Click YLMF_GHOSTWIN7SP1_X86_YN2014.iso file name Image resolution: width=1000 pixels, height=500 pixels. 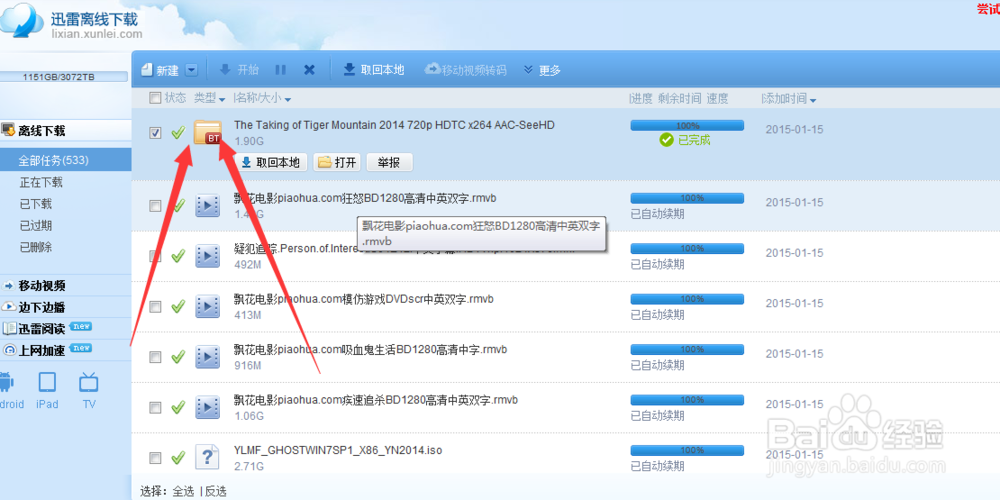(x=338, y=450)
